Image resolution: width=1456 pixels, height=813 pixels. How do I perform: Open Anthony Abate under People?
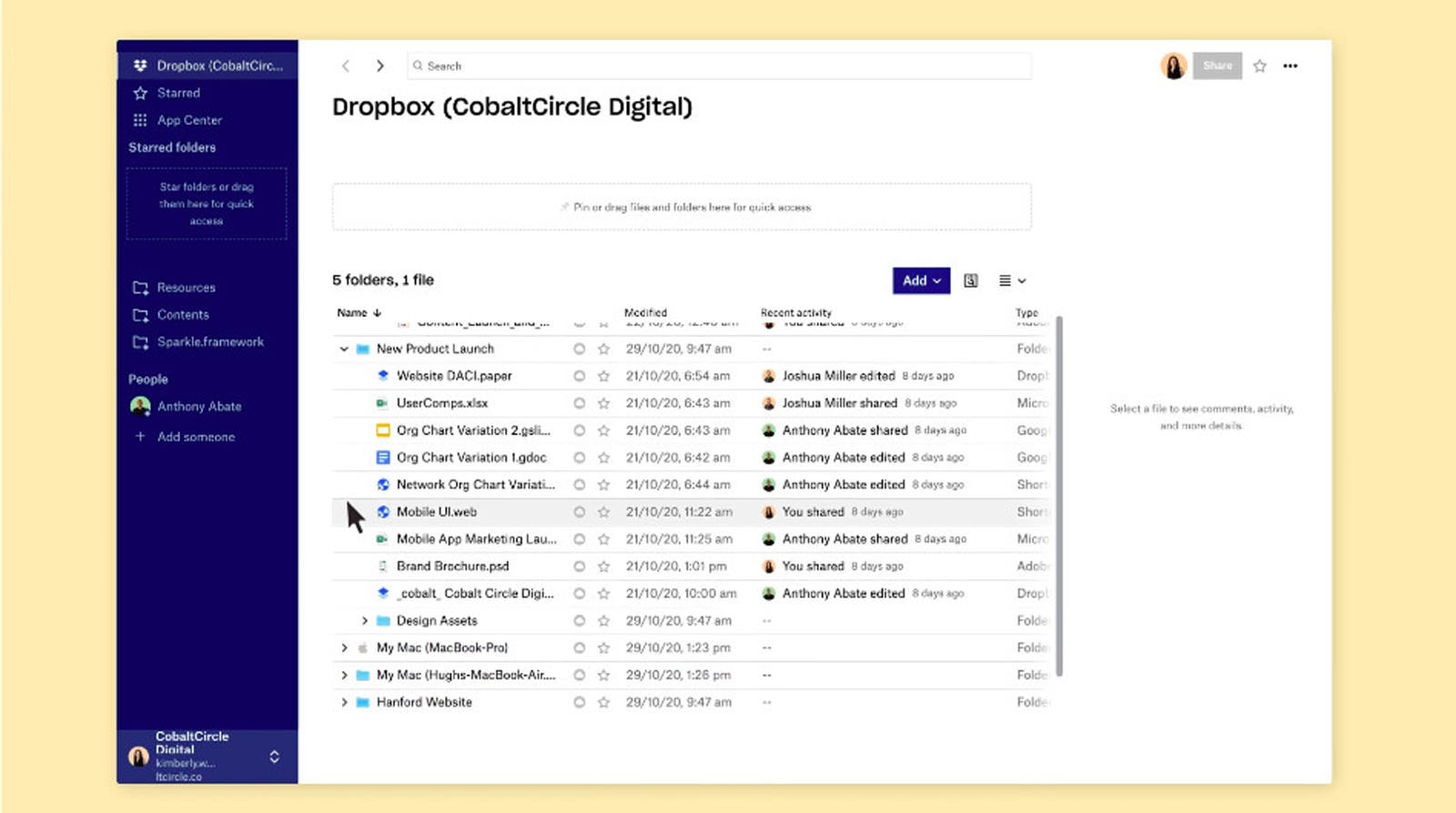point(198,407)
